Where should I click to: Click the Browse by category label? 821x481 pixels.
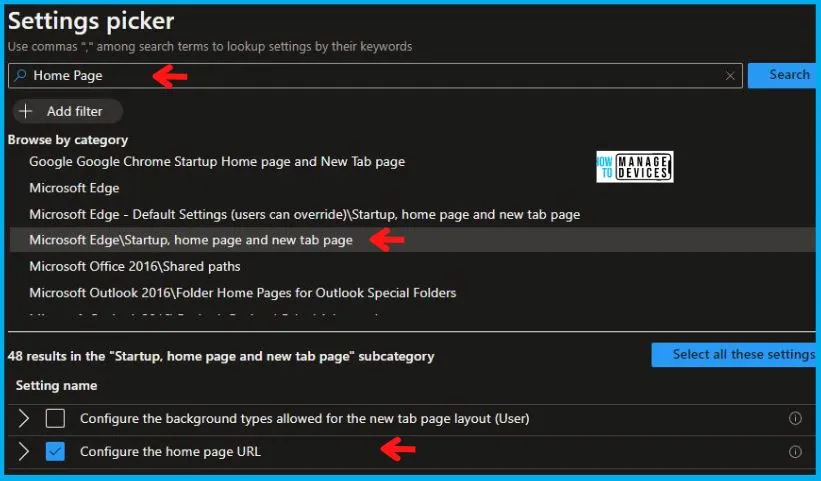(x=68, y=140)
